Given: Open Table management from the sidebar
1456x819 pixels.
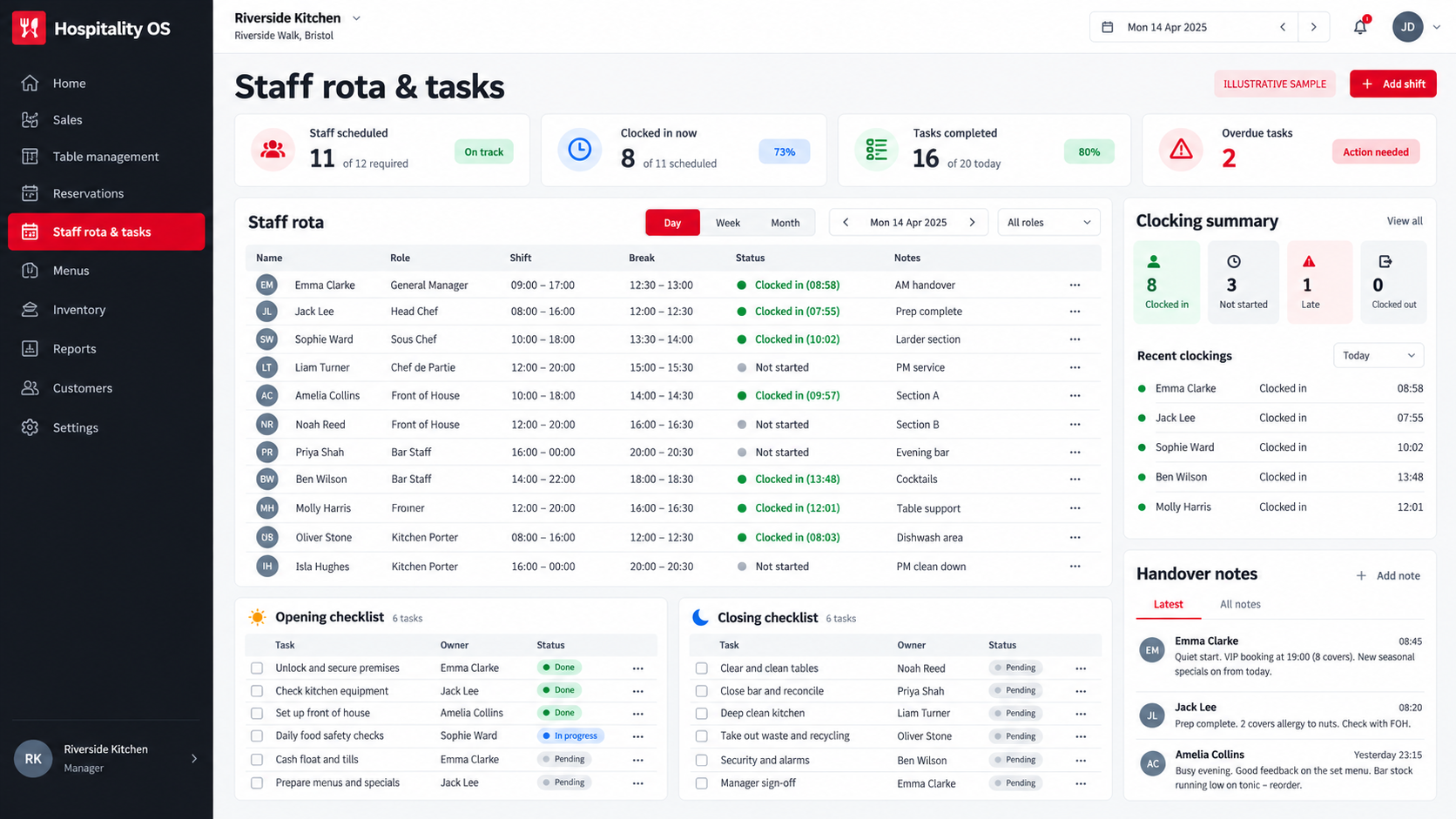Looking at the screenshot, I should point(106,157).
